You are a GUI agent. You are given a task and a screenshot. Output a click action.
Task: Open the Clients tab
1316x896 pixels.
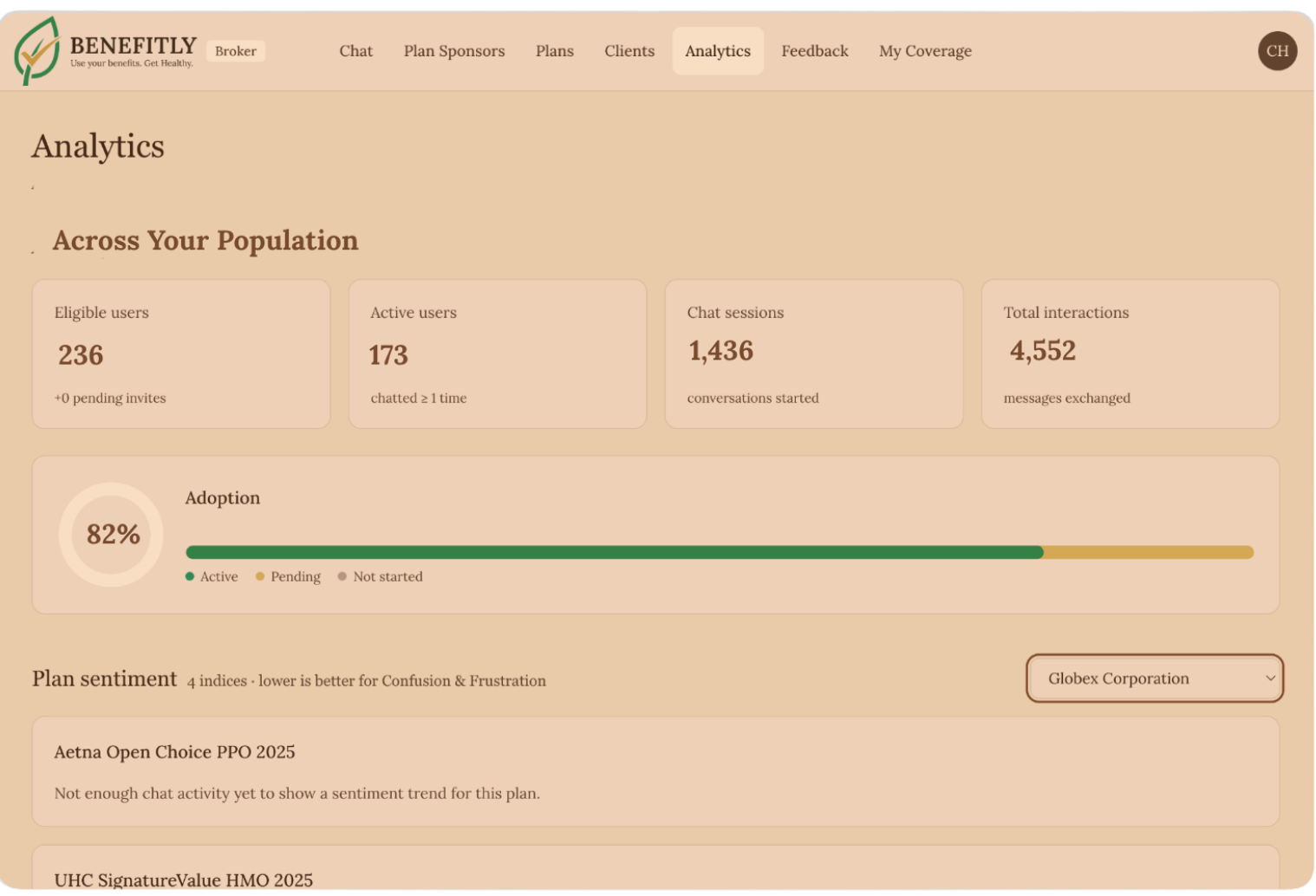pos(629,51)
